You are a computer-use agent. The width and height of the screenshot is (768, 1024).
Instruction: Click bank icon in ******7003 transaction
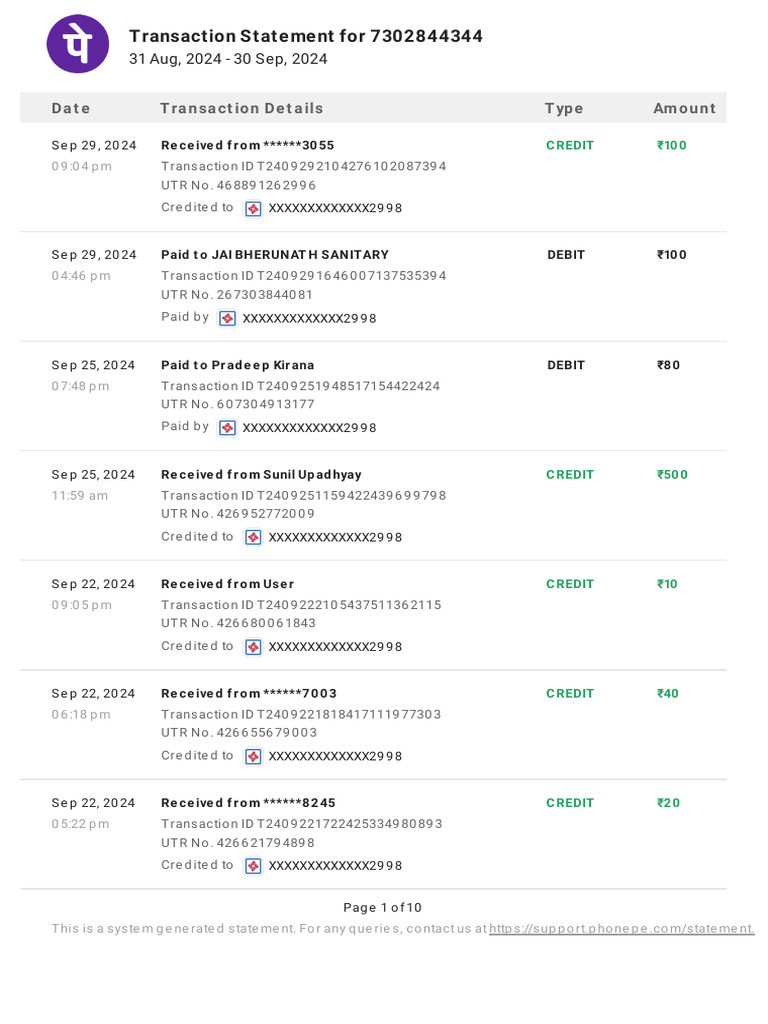[254, 757]
